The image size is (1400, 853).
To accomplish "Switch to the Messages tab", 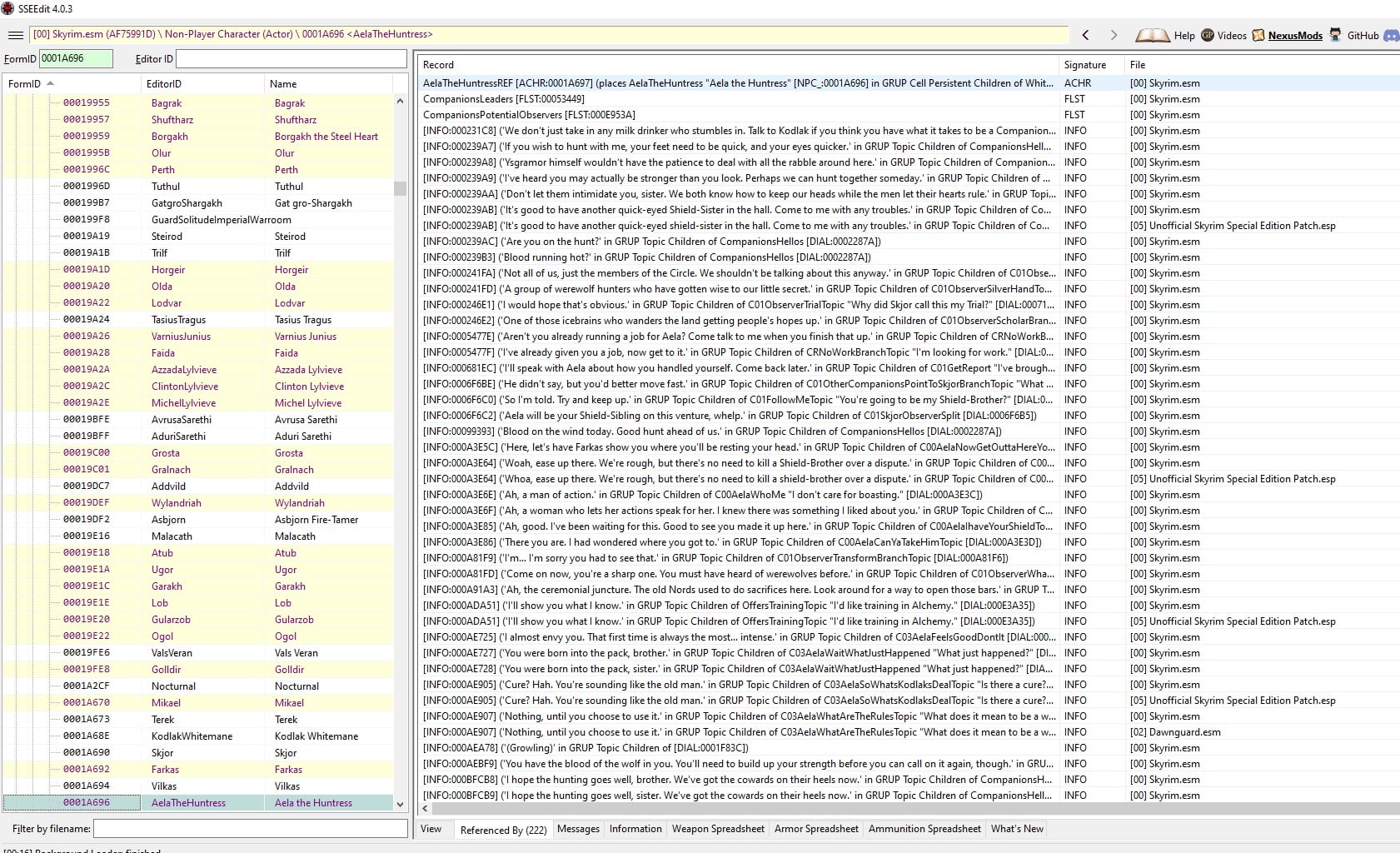I will [x=578, y=828].
